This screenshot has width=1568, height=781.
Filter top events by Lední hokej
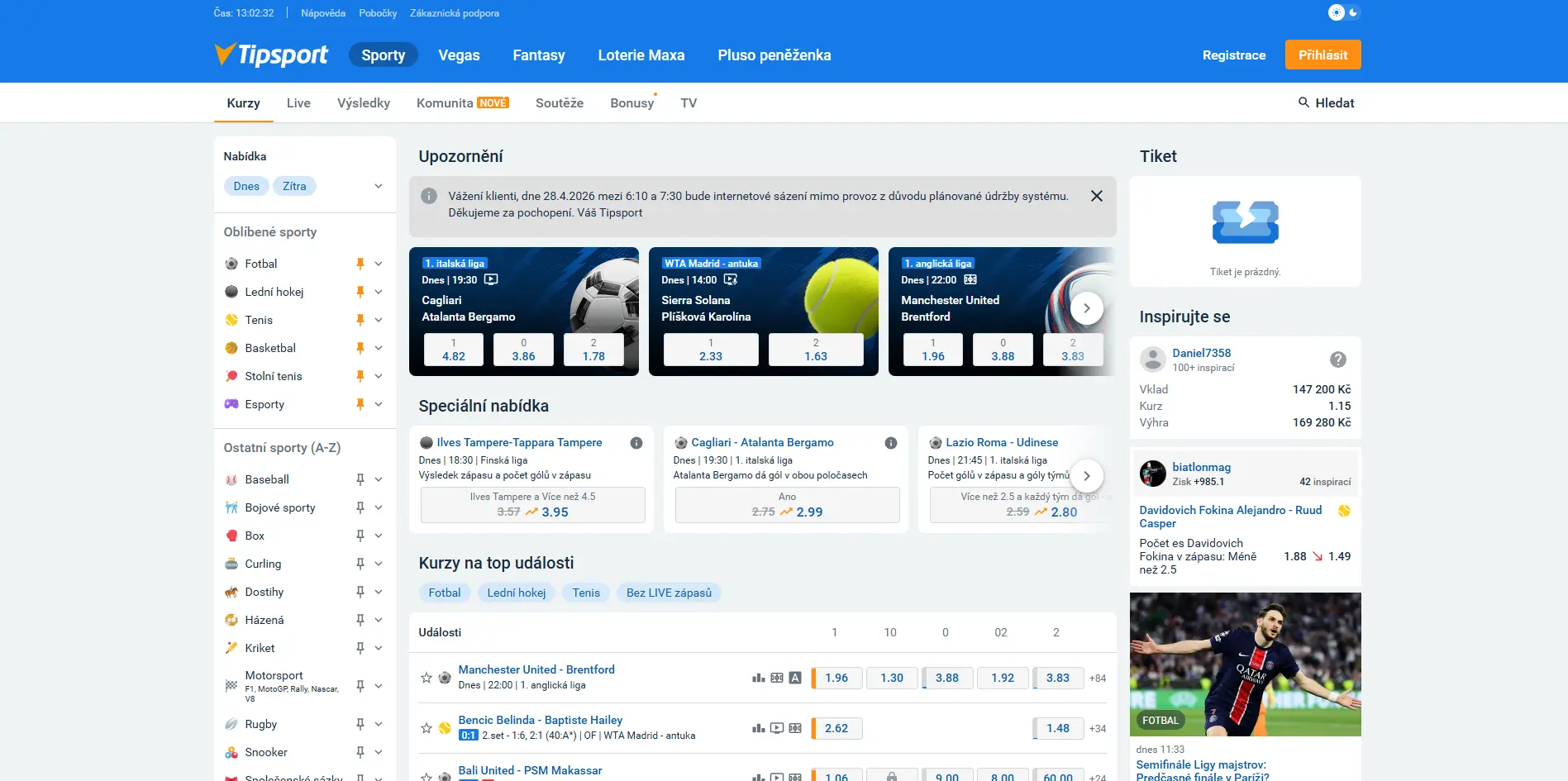(x=517, y=593)
